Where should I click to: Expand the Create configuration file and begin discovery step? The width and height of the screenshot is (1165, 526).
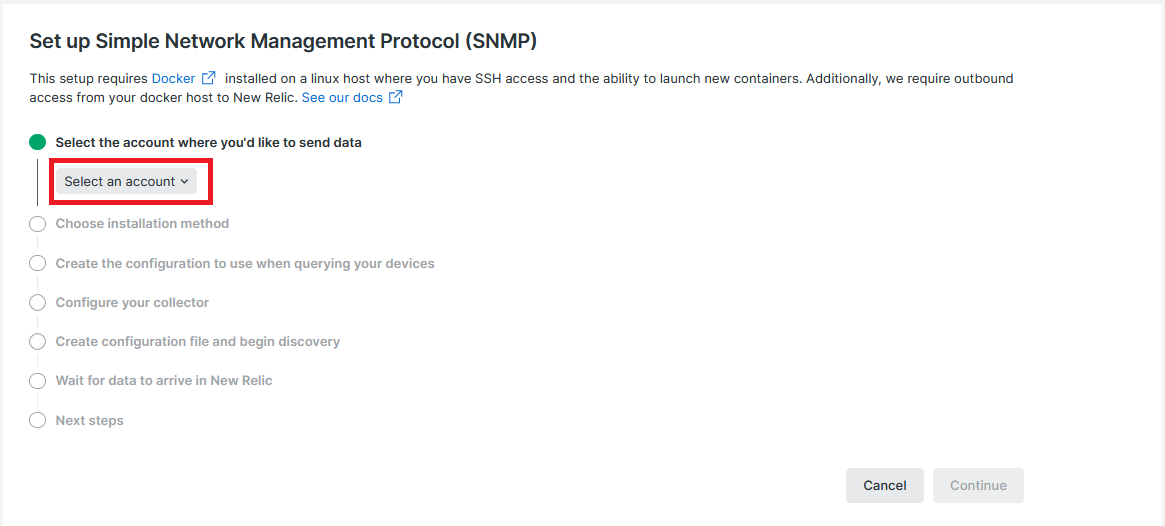tap(198, 341)
